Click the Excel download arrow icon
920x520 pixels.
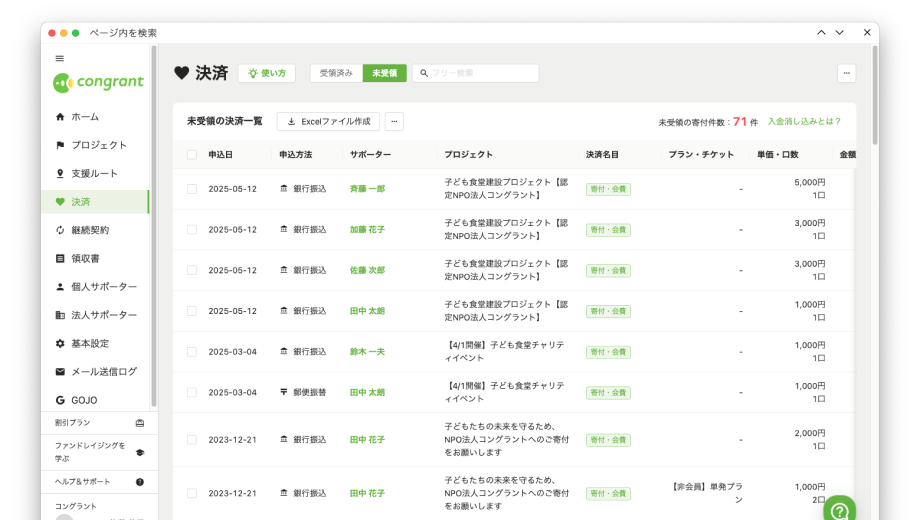tap(291, 121)
